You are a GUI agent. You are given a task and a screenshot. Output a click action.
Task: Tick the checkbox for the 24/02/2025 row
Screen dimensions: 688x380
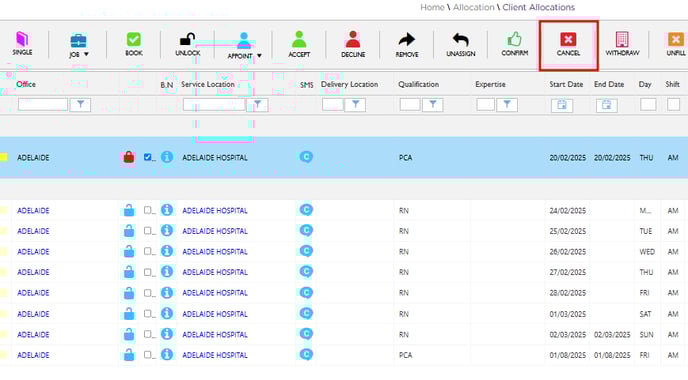147,210
